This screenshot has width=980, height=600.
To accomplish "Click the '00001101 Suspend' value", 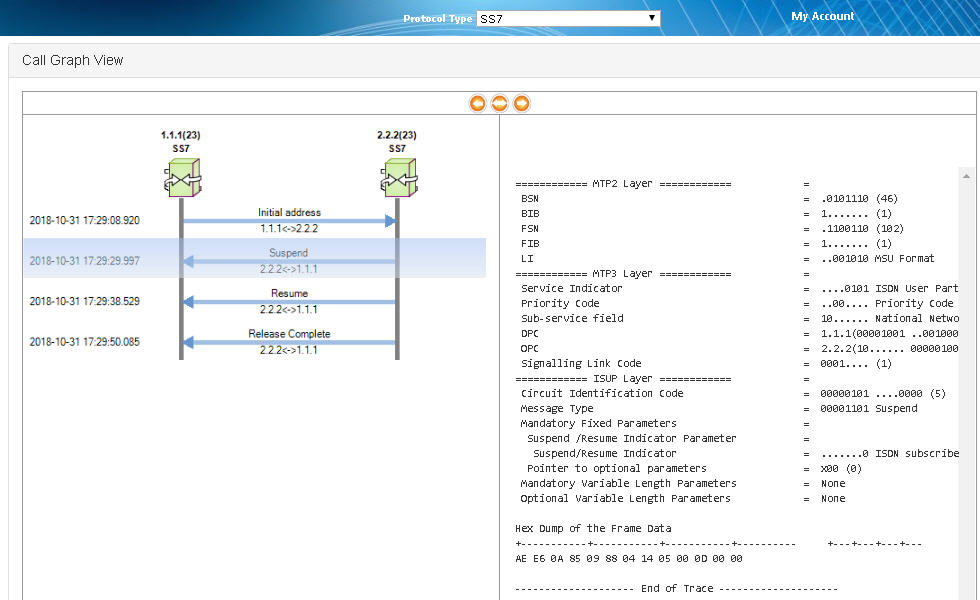I will click(x=869, y=409).
